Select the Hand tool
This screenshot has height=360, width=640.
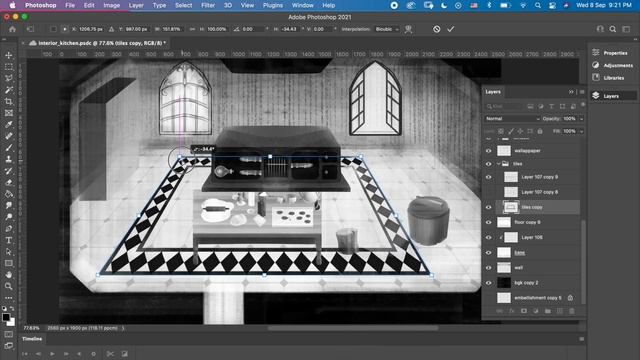tap(9, 275)
